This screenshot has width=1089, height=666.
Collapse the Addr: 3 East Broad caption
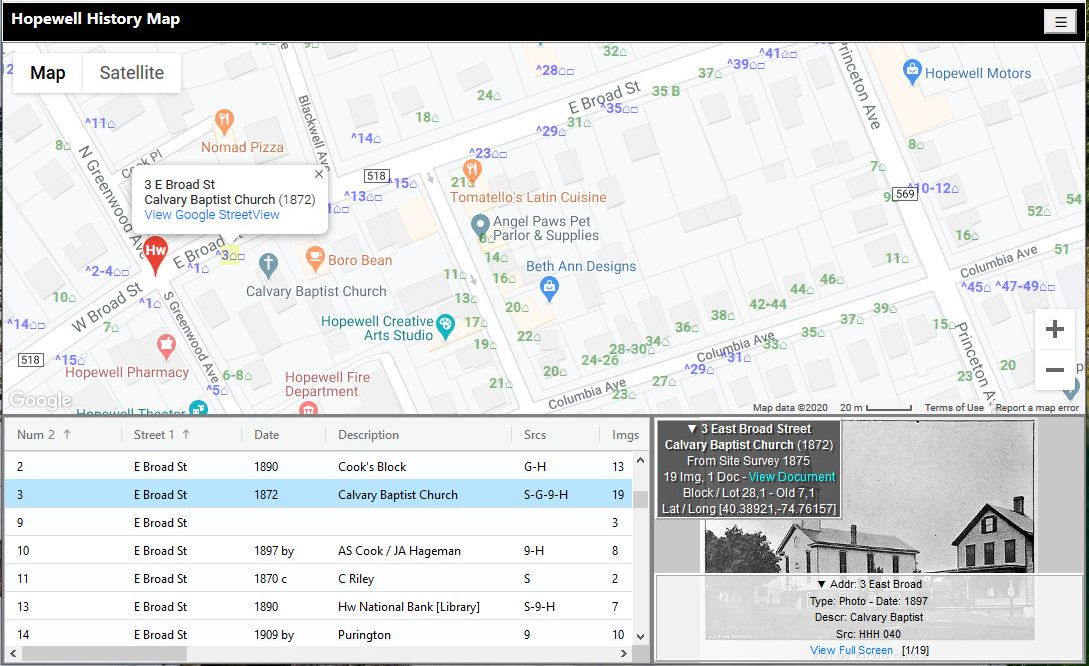tap(822, 584)
